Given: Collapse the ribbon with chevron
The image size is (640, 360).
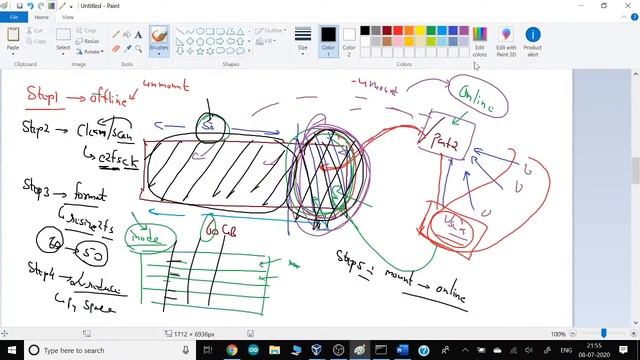Looking at the screenshot, I should (624, 17).
